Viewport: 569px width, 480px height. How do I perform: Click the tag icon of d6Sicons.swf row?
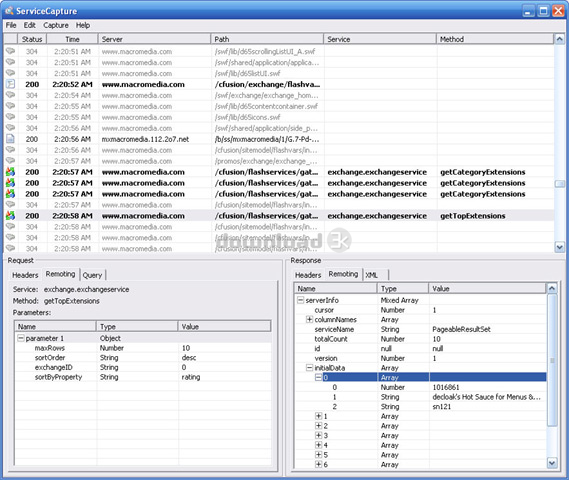[x=11, y=117]
